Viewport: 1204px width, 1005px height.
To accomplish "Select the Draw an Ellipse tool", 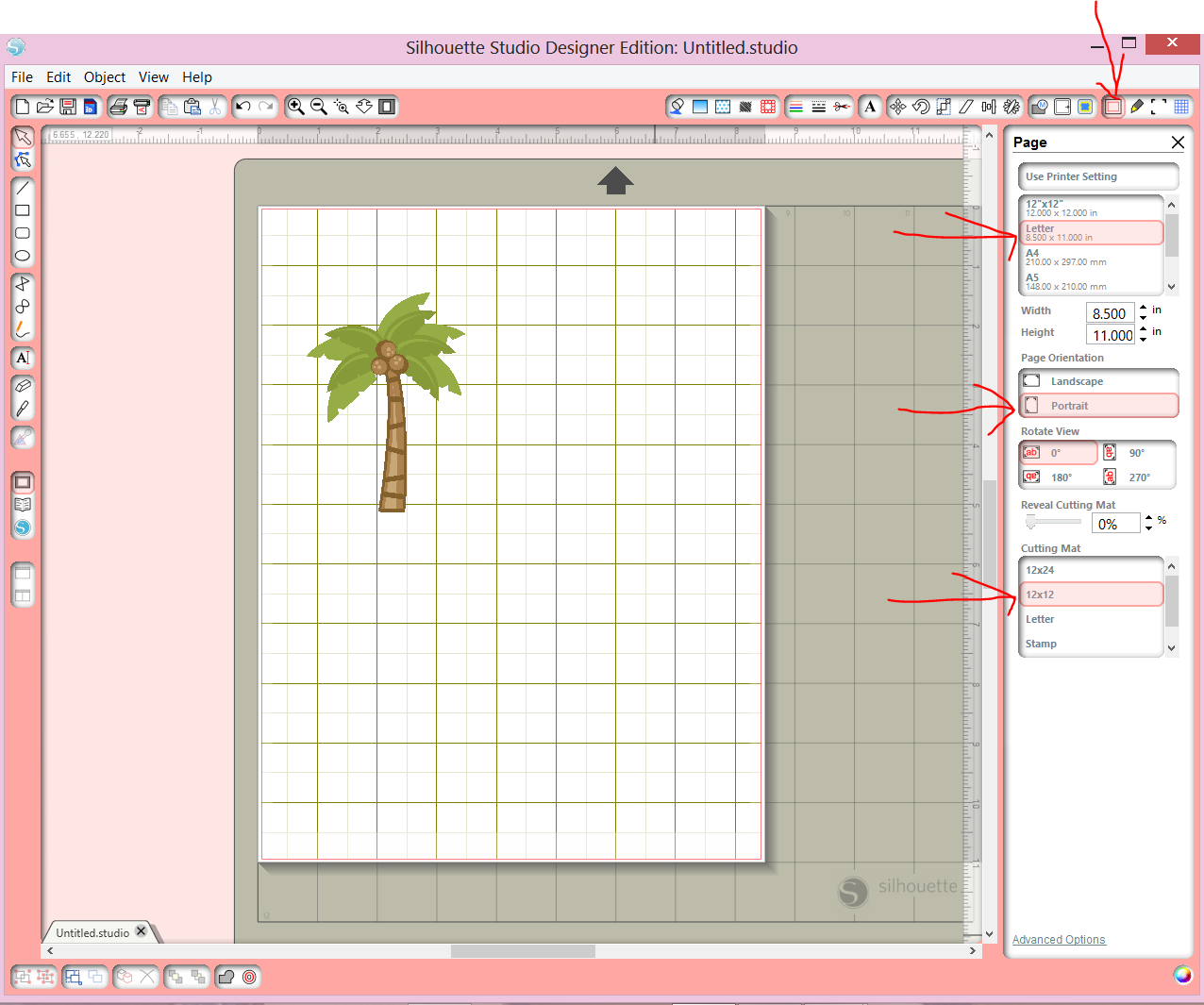I will click(23, 256).
